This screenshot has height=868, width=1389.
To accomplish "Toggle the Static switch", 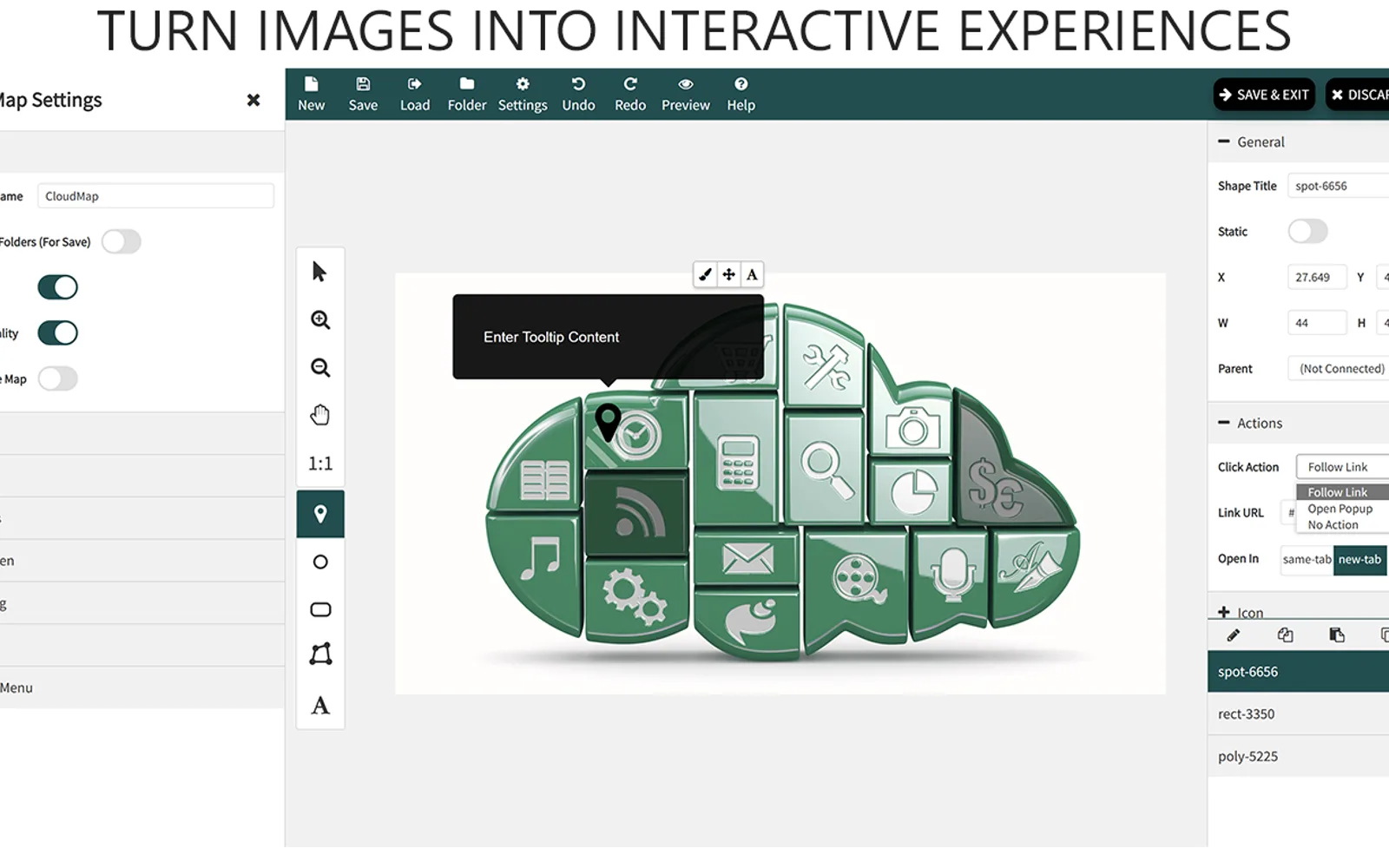I will (1307, 231).
